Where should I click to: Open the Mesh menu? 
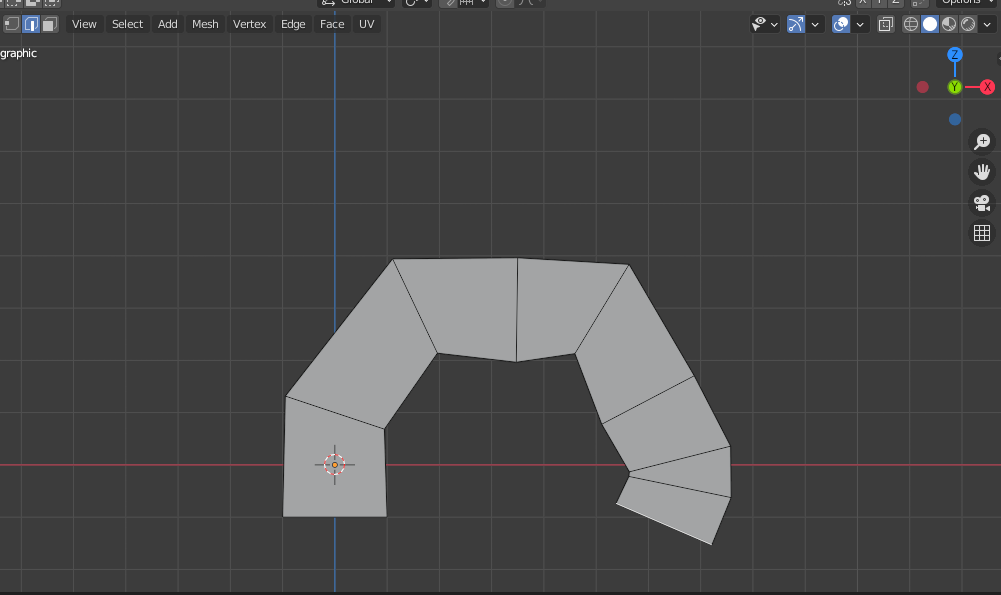pyautogui.click(x=205, y=24)
